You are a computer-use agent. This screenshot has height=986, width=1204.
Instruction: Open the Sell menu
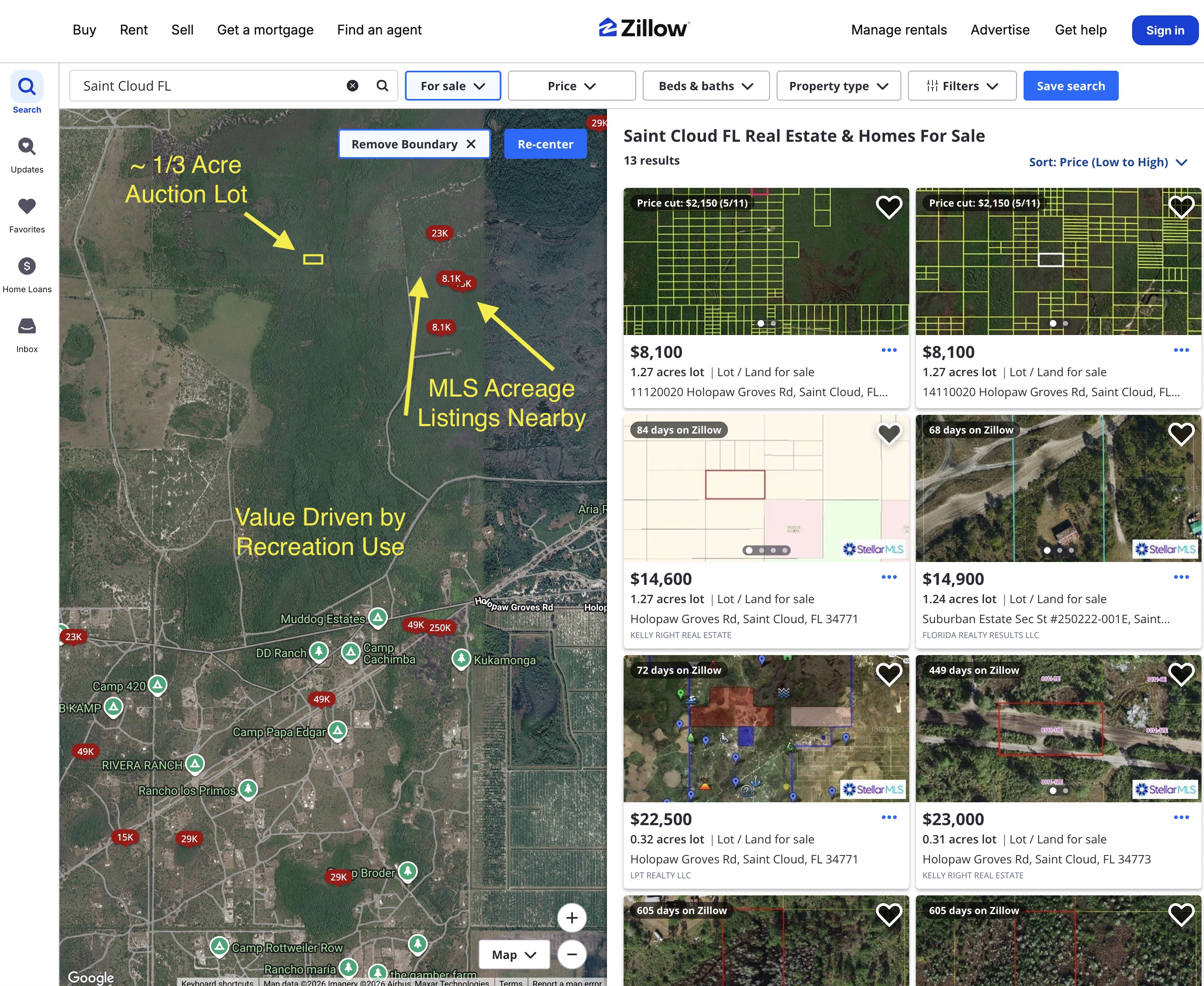pos(182,30)
